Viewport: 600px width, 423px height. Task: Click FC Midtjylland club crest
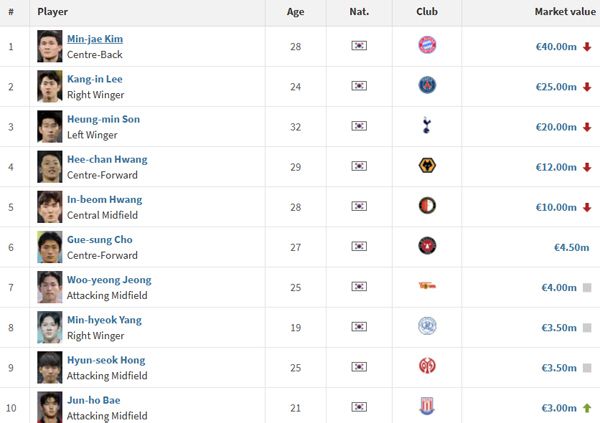coord(427,246)
